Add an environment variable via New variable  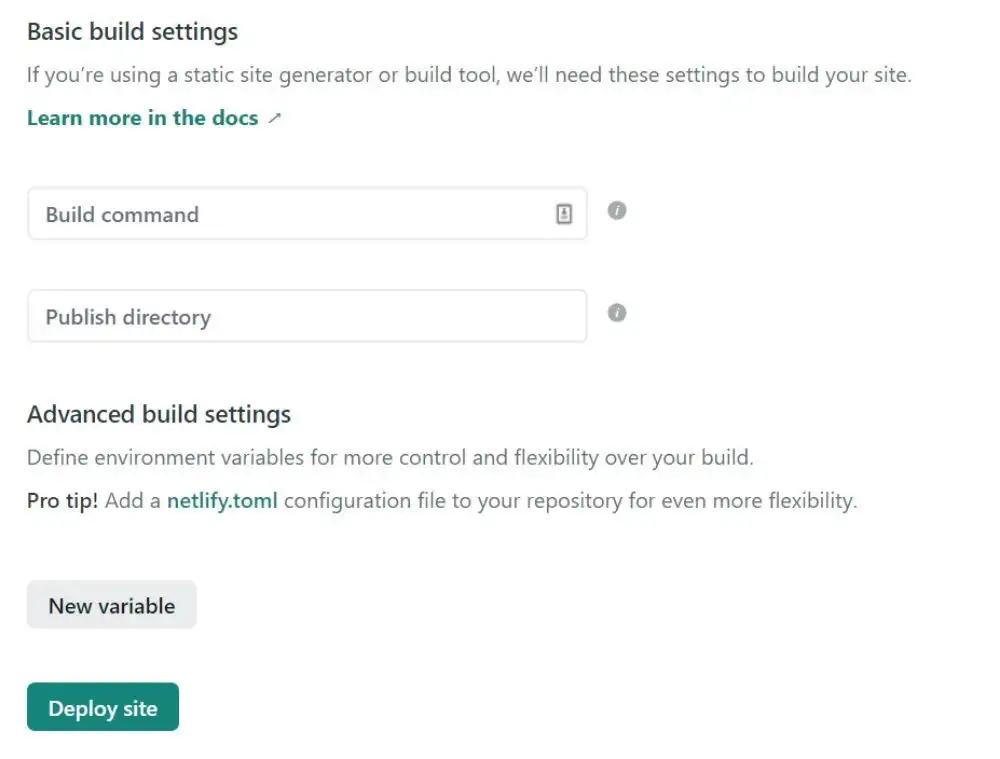111,604
